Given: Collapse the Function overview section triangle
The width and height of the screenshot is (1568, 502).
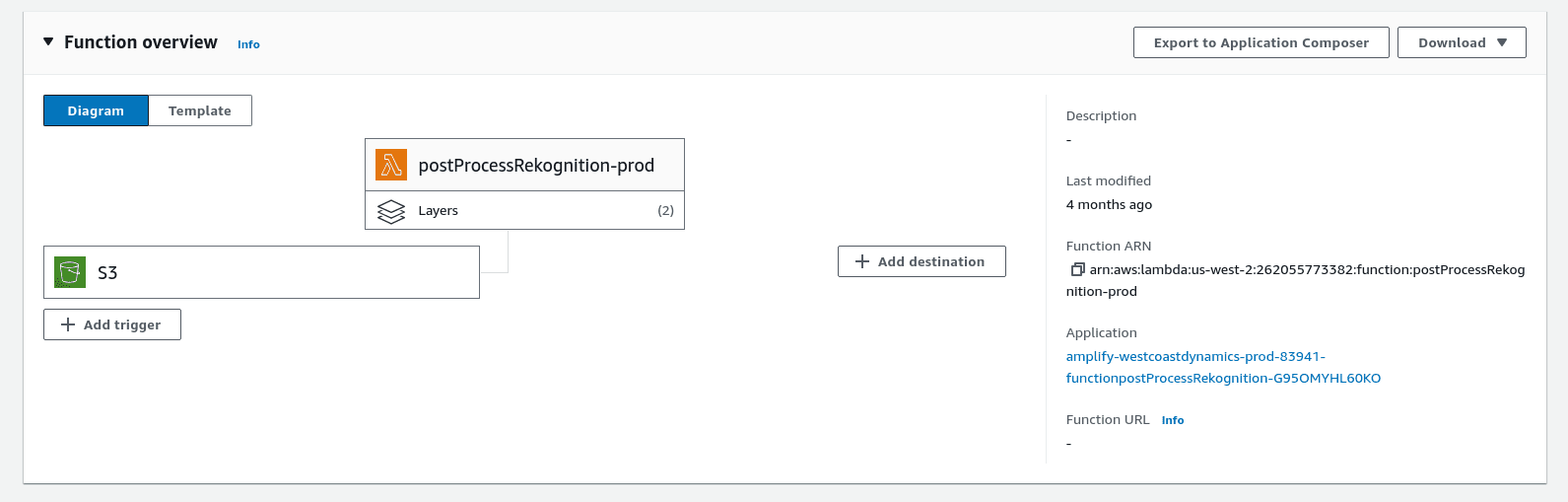Looking at the screenshot, I should [x=48, y=42].
